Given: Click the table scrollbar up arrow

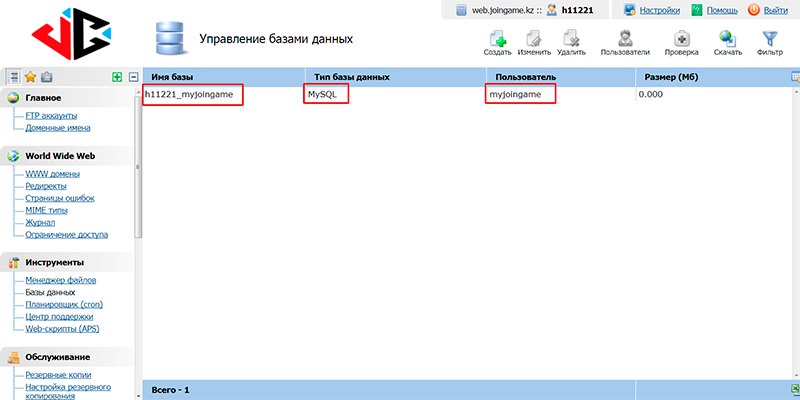Looking at the screenshot, I should tap(796, 92).
